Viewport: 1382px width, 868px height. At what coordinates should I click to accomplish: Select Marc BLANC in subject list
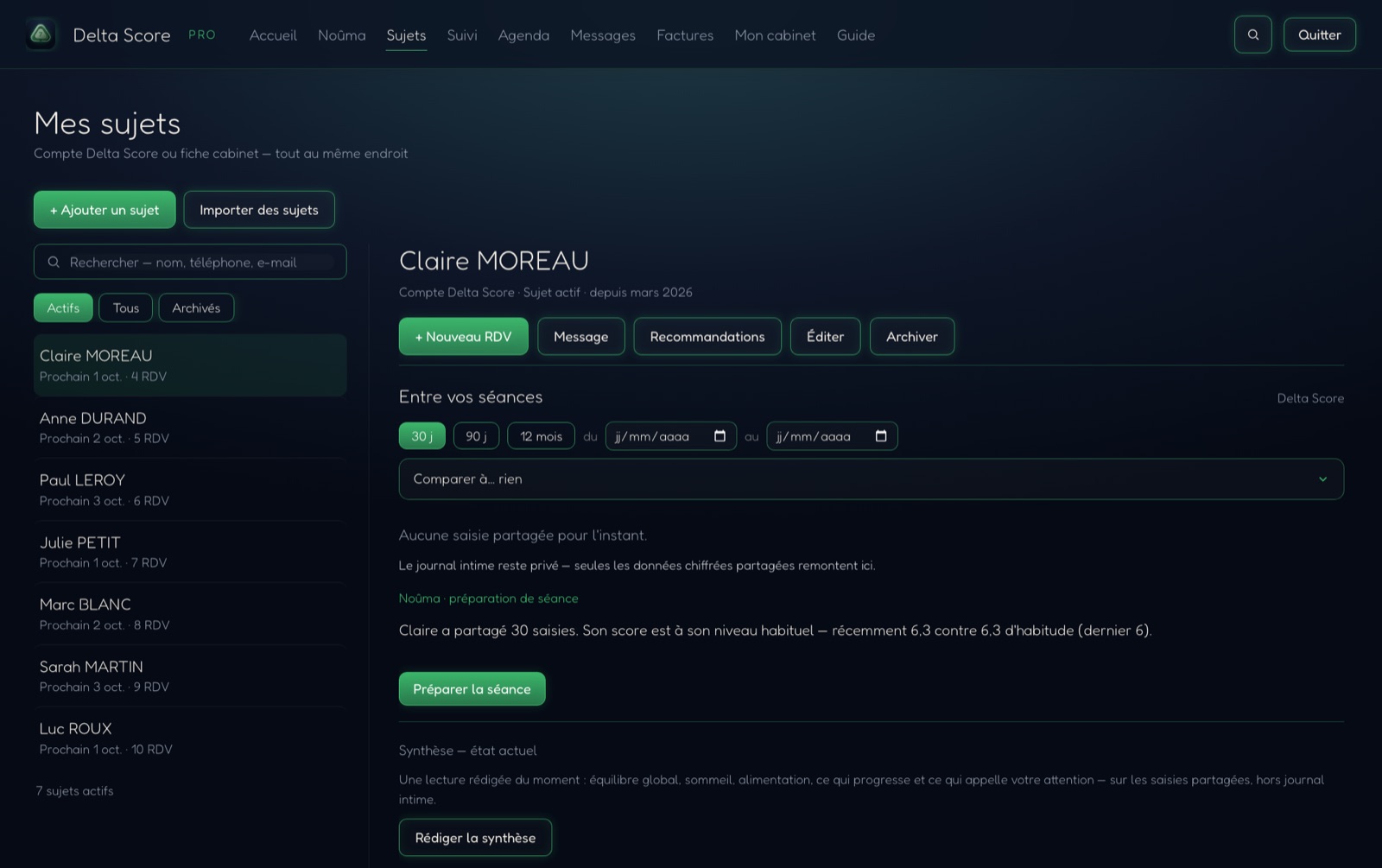190,614
